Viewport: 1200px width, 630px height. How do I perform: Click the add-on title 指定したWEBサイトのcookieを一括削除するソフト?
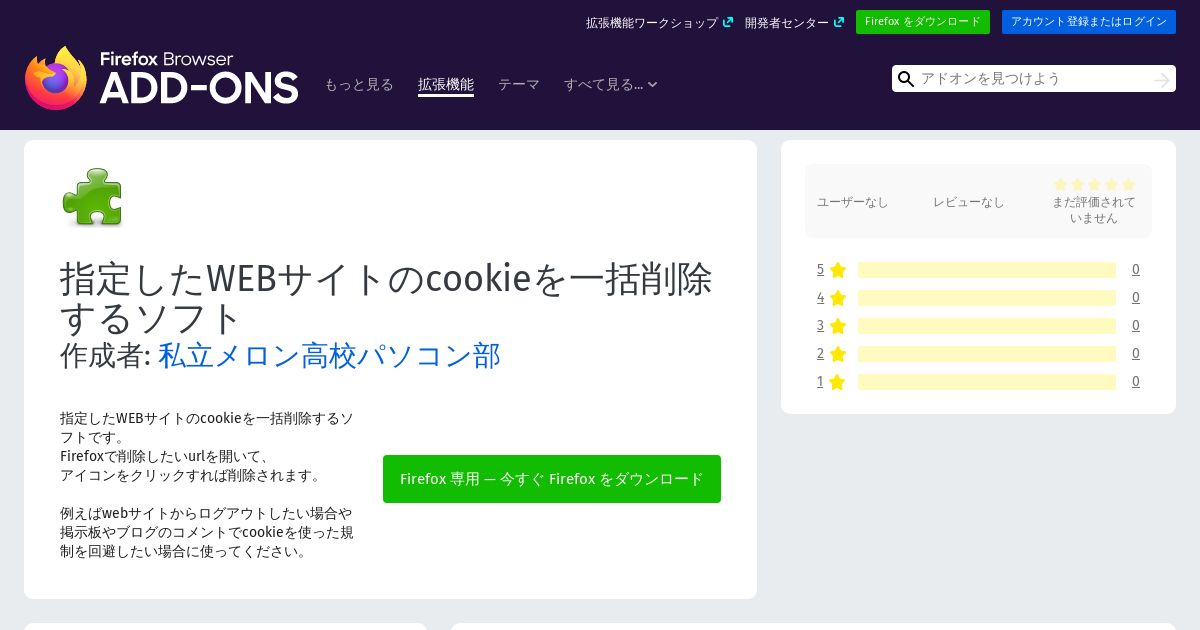(x=386, y=298)
